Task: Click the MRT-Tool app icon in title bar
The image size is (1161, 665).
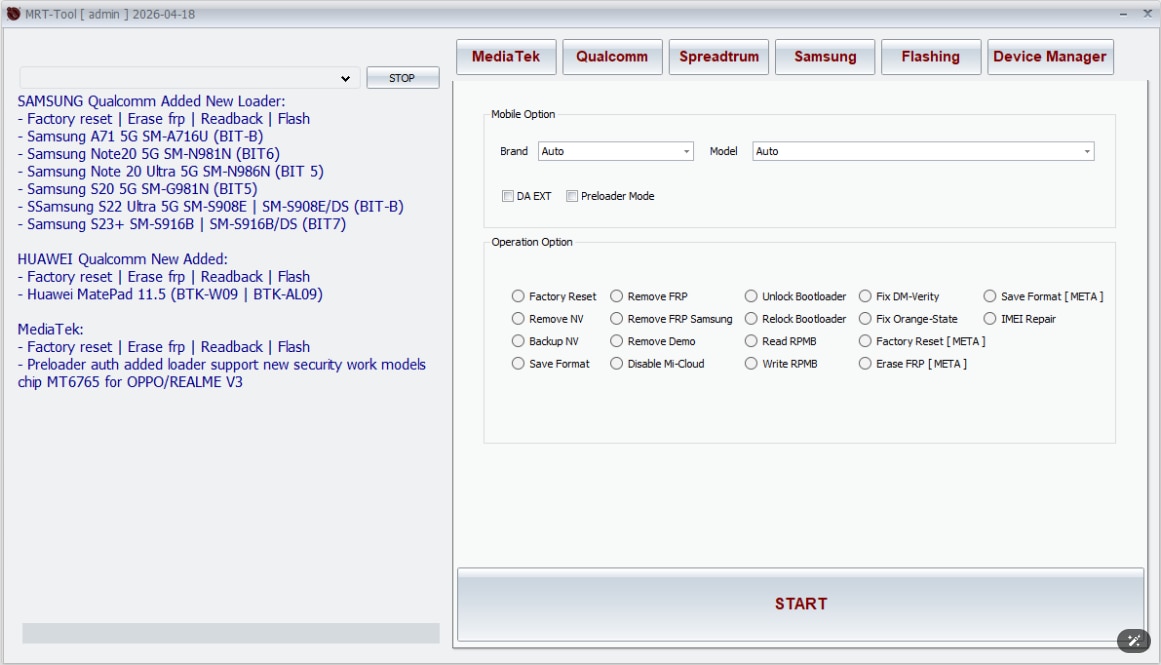Action: [13, 14]
